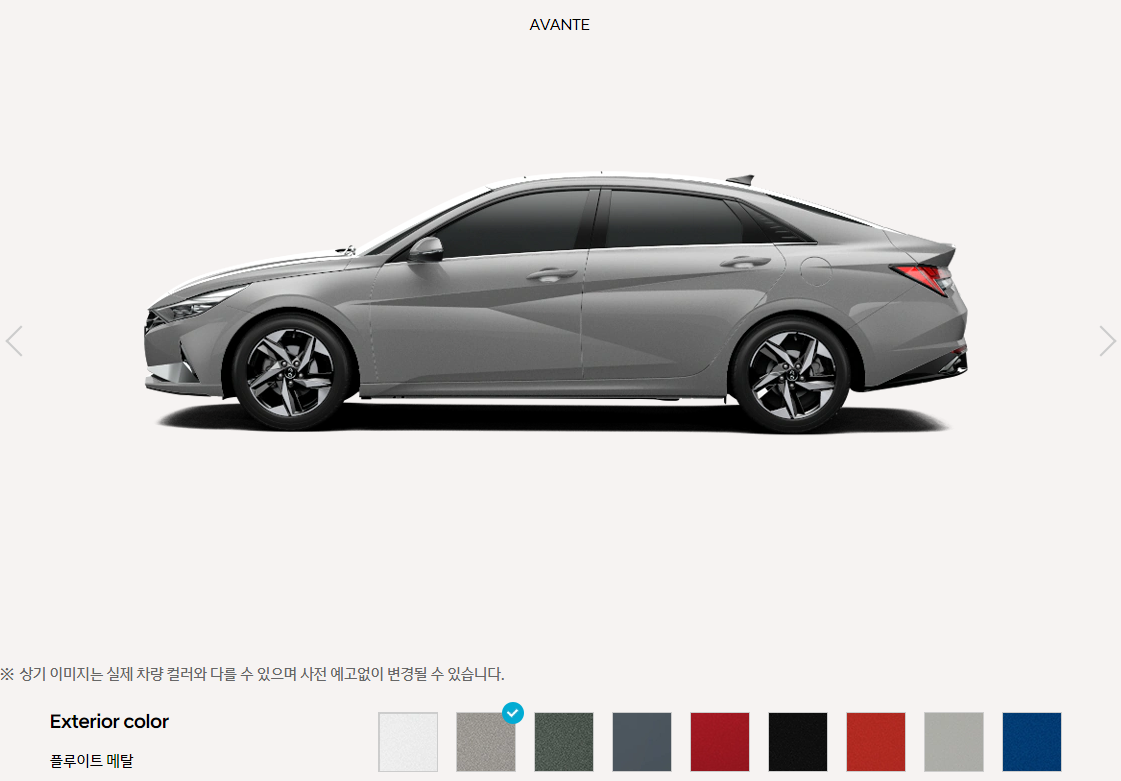Select the white exterior color swatch

click(408, 742)
